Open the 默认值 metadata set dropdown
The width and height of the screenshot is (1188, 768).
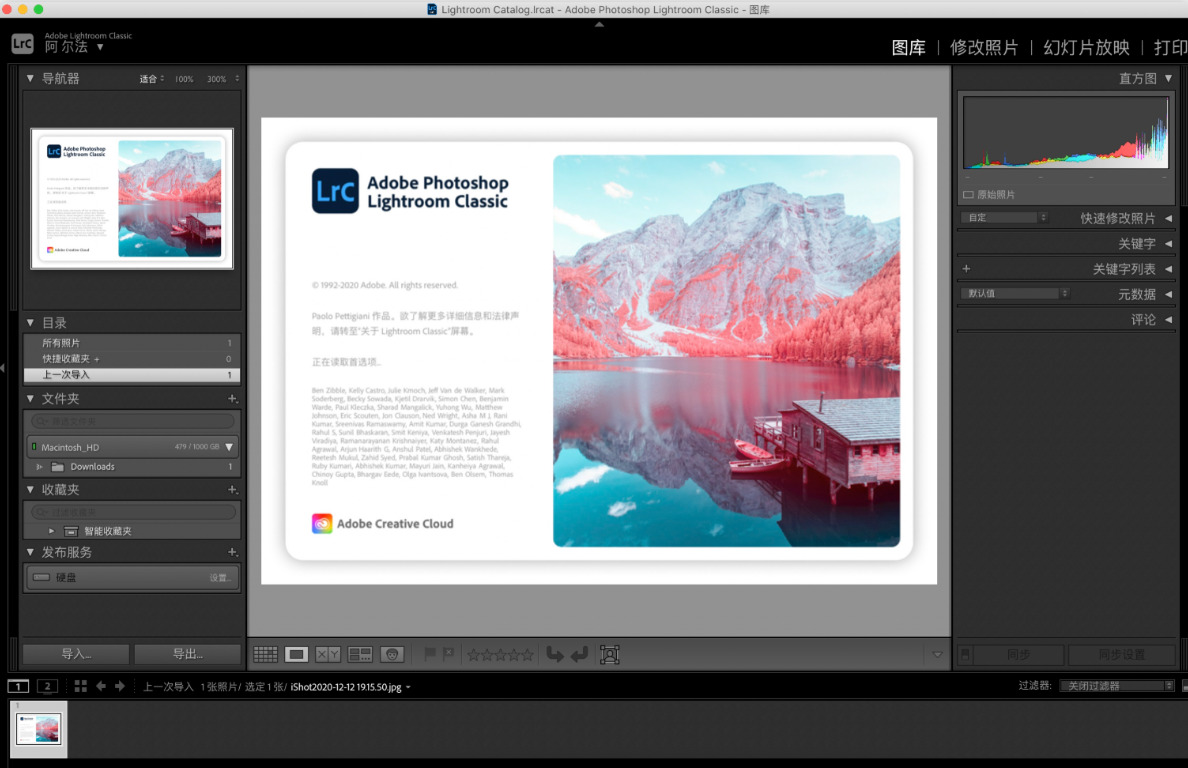[x=1014, y=293]
